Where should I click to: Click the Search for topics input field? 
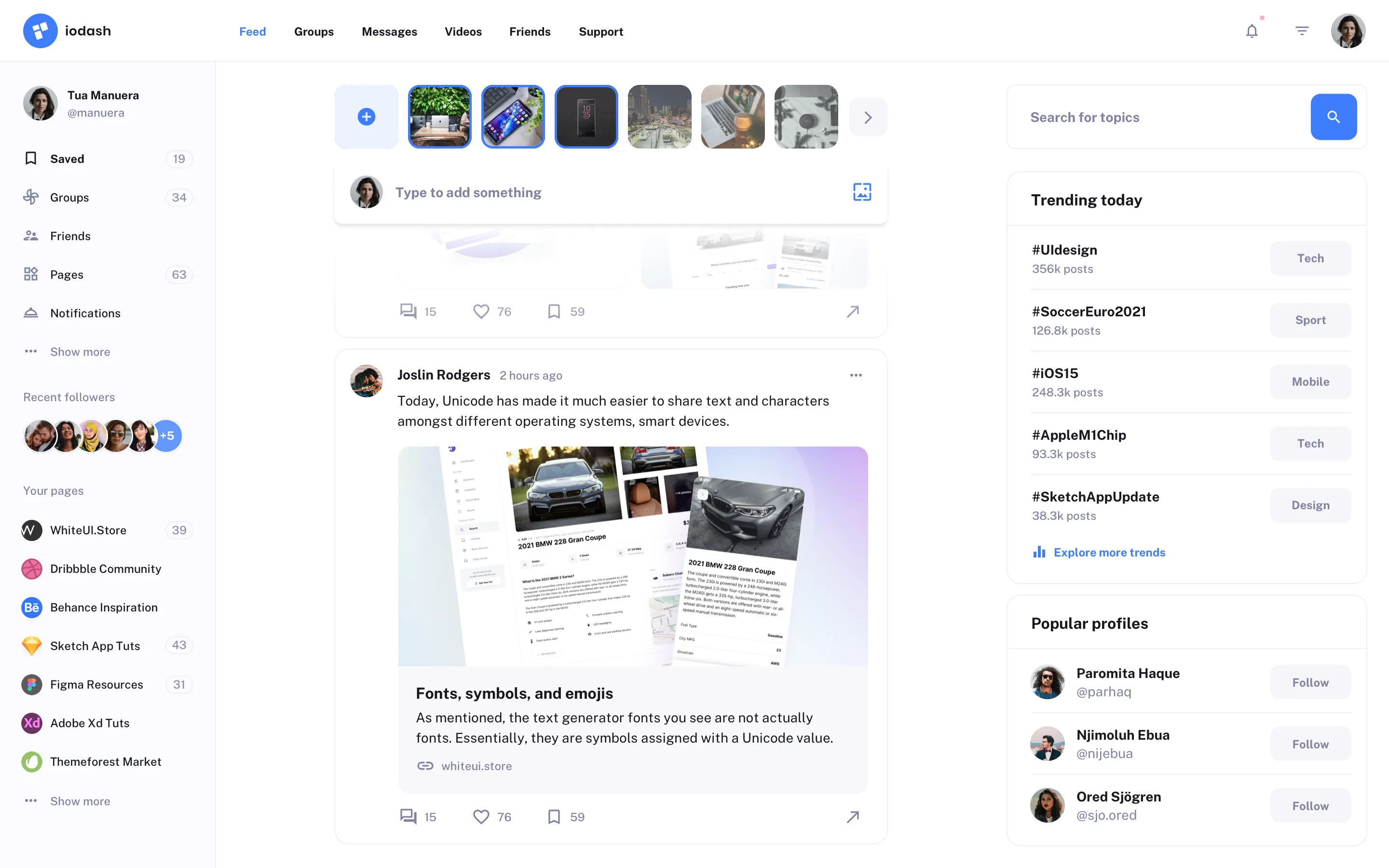pyautogui.click(x=1148, y=117)
